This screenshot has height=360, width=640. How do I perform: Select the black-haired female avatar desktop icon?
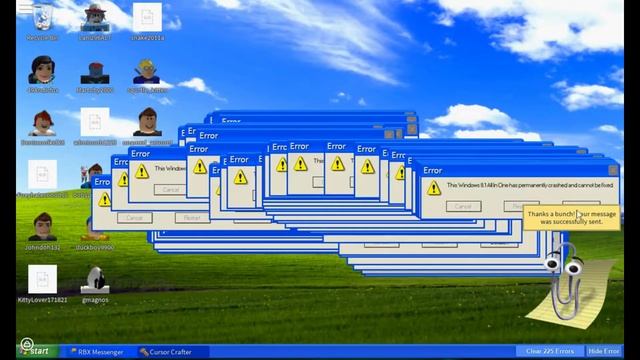coord(42,70)
